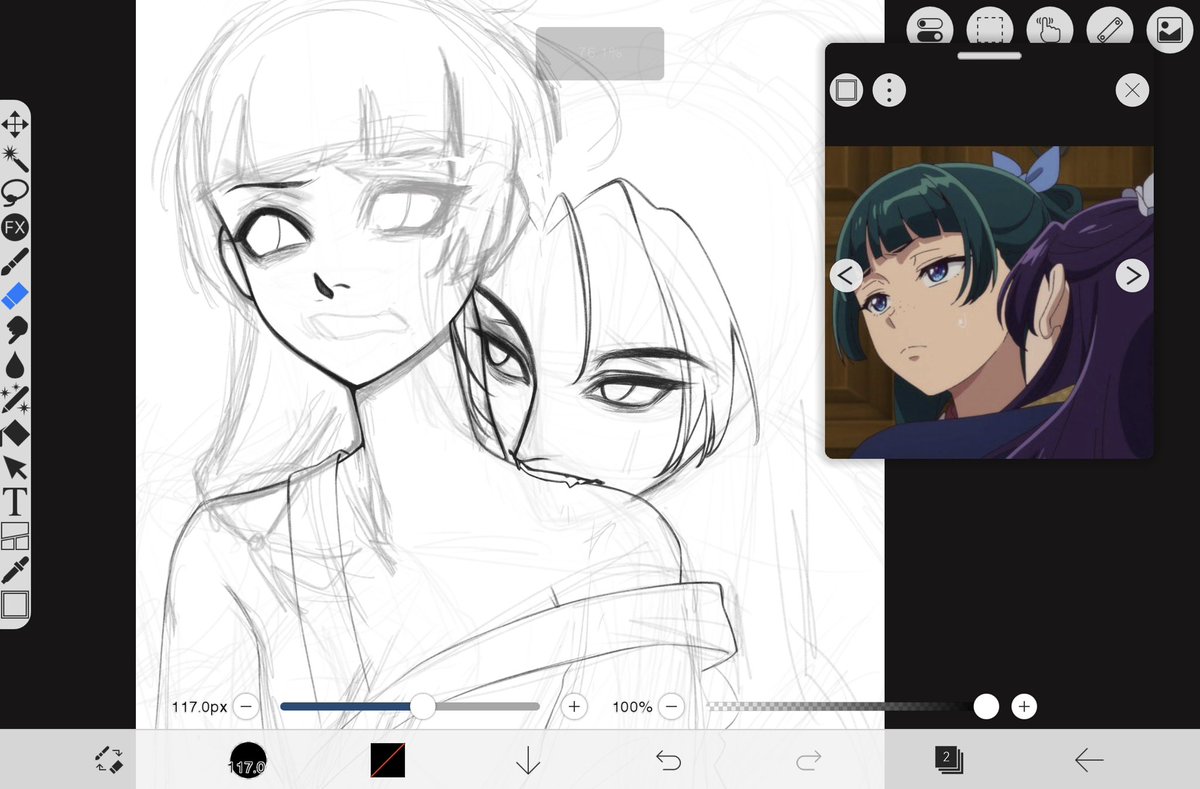Screen dimensions: 1200x789
Task: Select the Vector arrow tool
Action: tap(14, 467)
